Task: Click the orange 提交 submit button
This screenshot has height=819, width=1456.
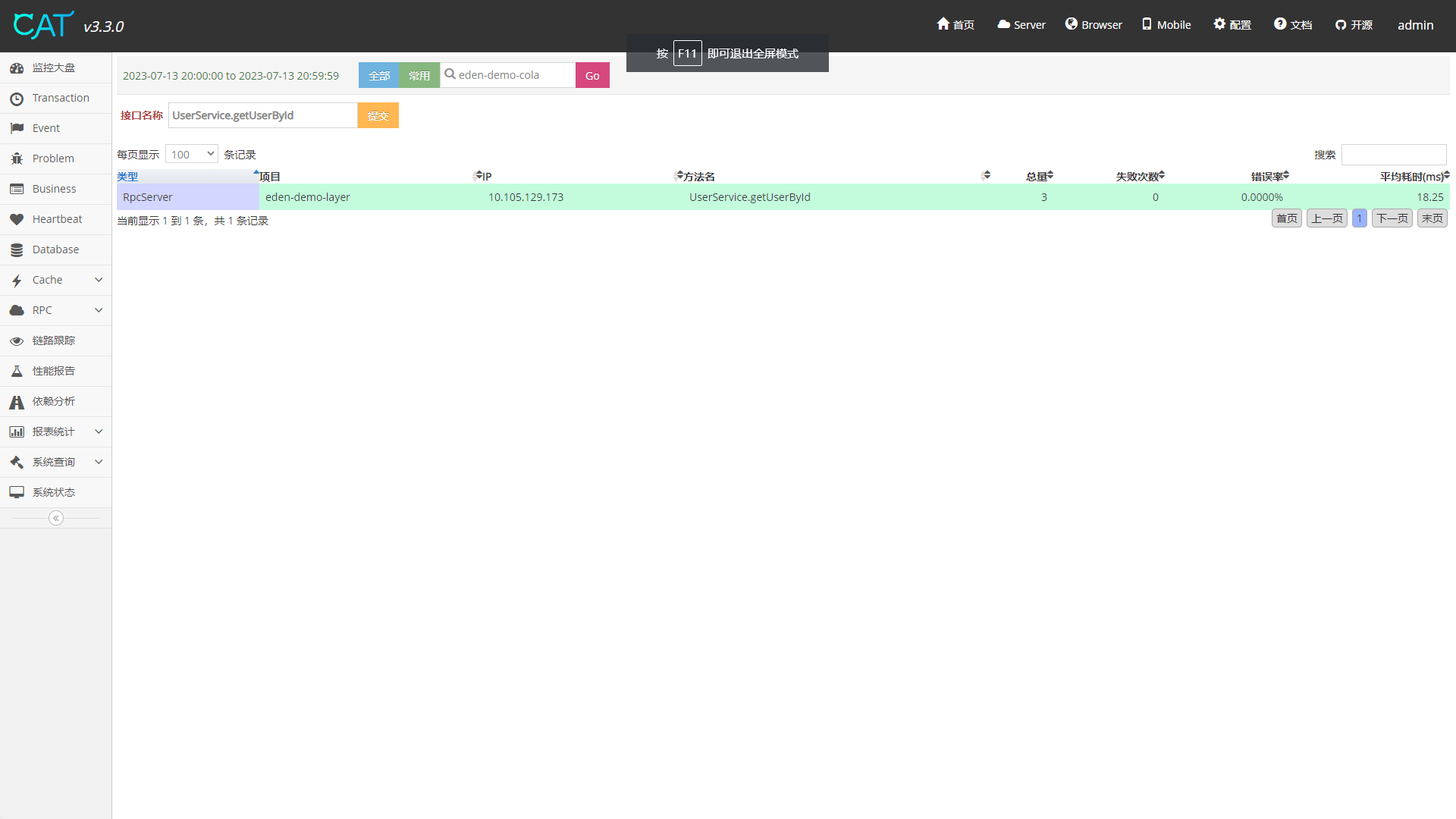Action: pos(378,115)
